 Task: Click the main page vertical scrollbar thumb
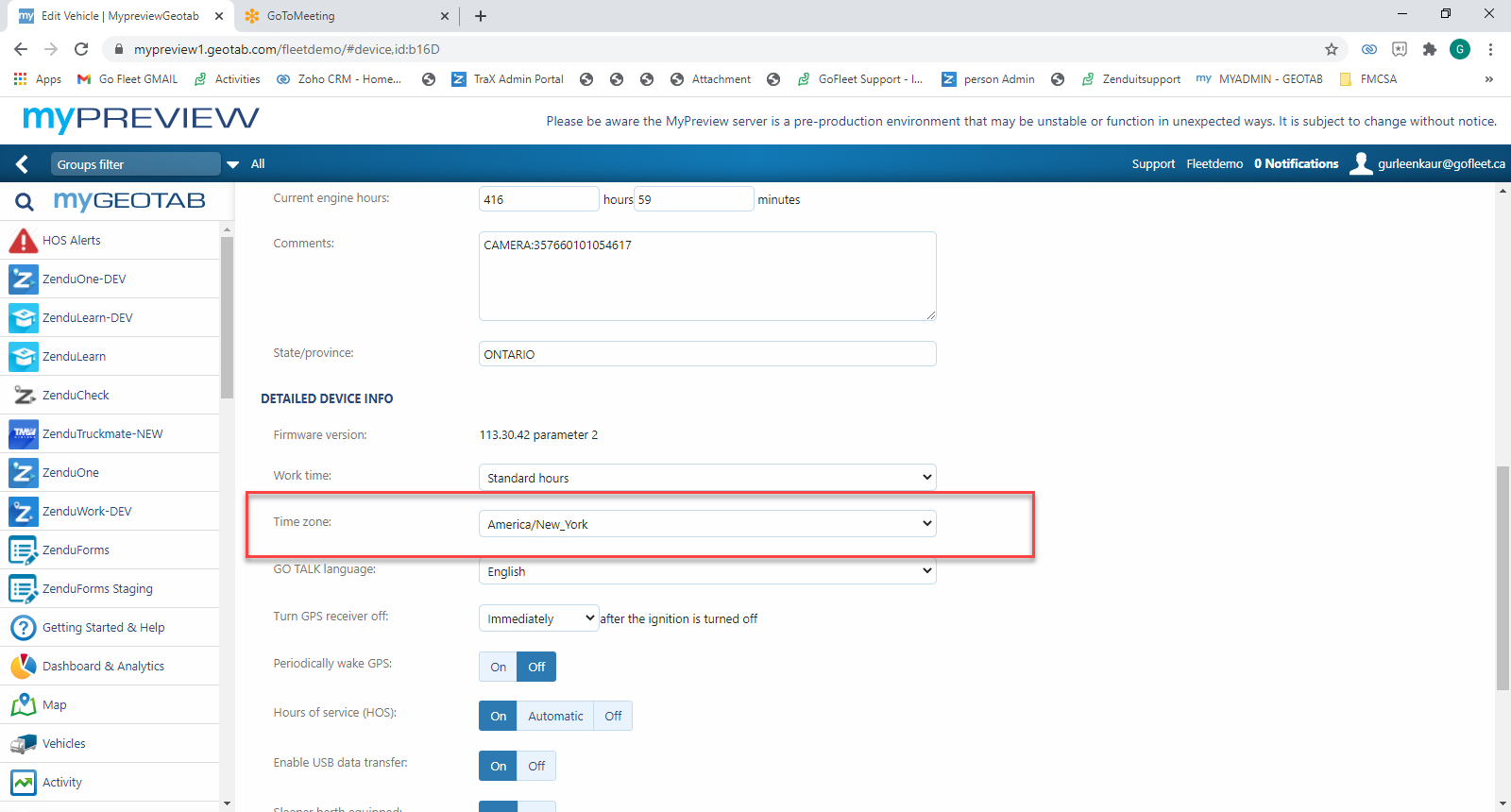pyautogui.click(x=1503, y=578)
